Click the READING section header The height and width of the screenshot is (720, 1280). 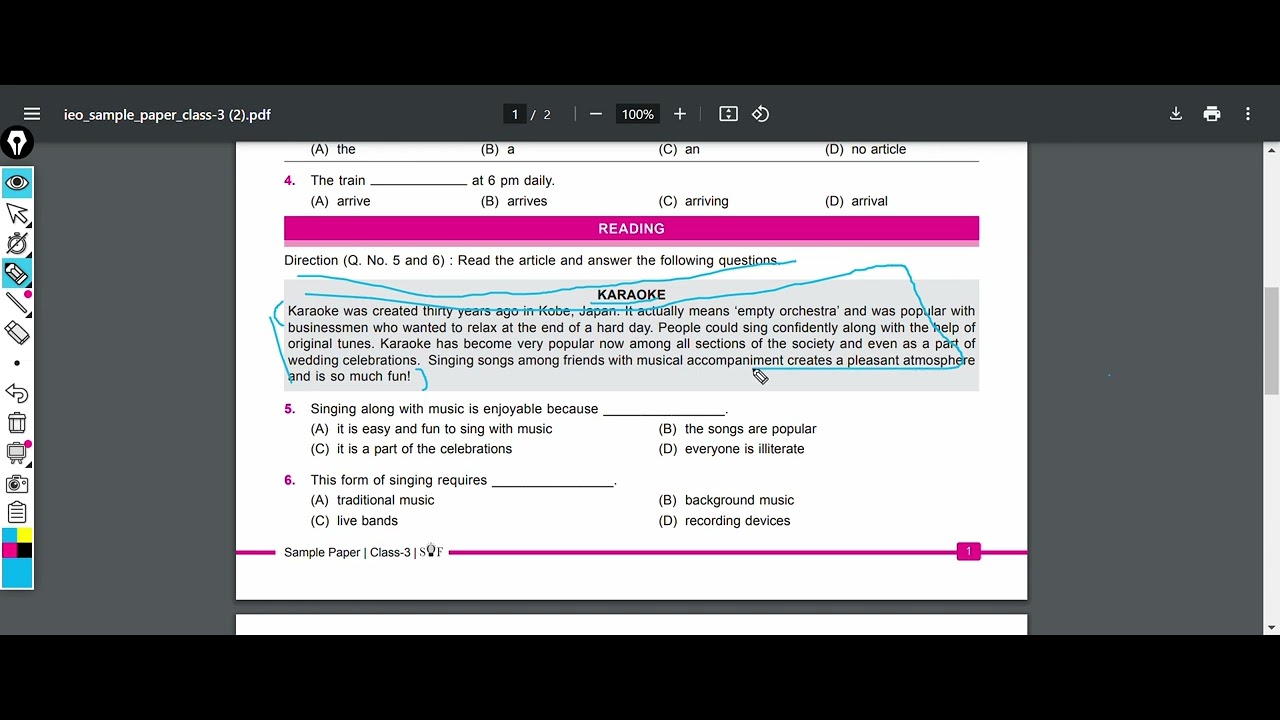(631, 229)
